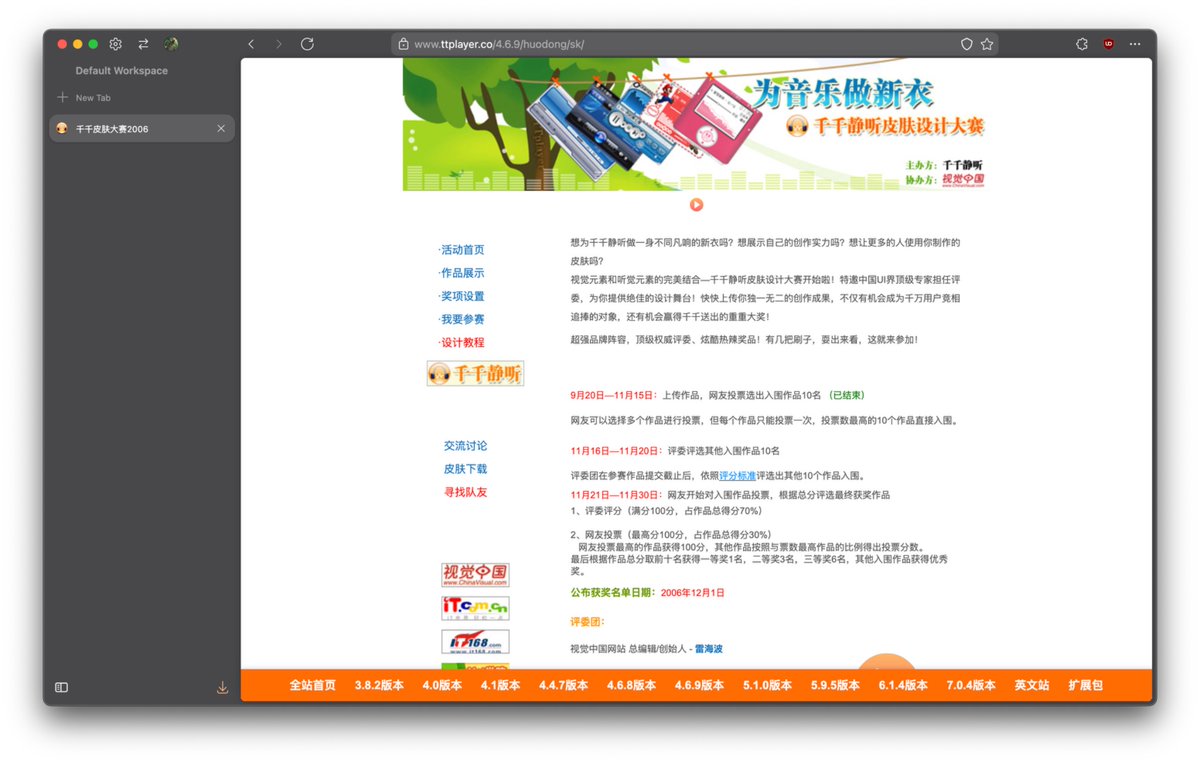Select 4.6.9版本 in the bottom bar
This screenshot has width=1200, height=763.
(x=699, y=686)
